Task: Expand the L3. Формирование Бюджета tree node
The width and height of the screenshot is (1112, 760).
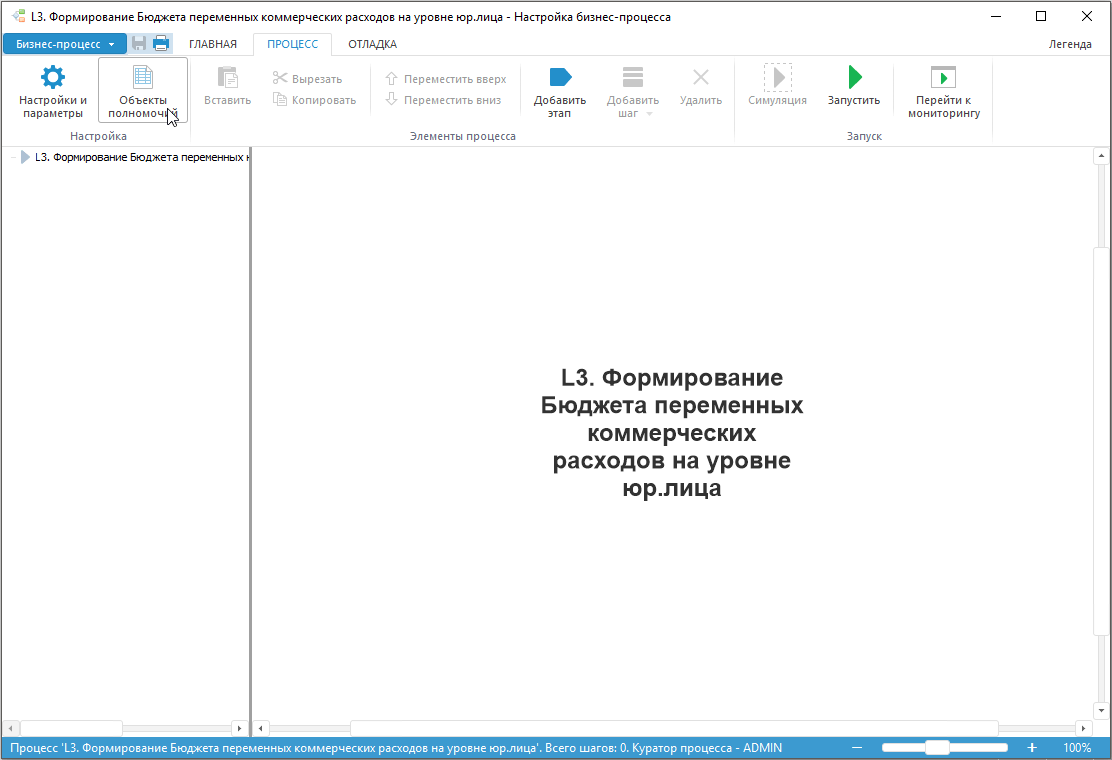Action: pyautogui.click(x=25, y=157)
